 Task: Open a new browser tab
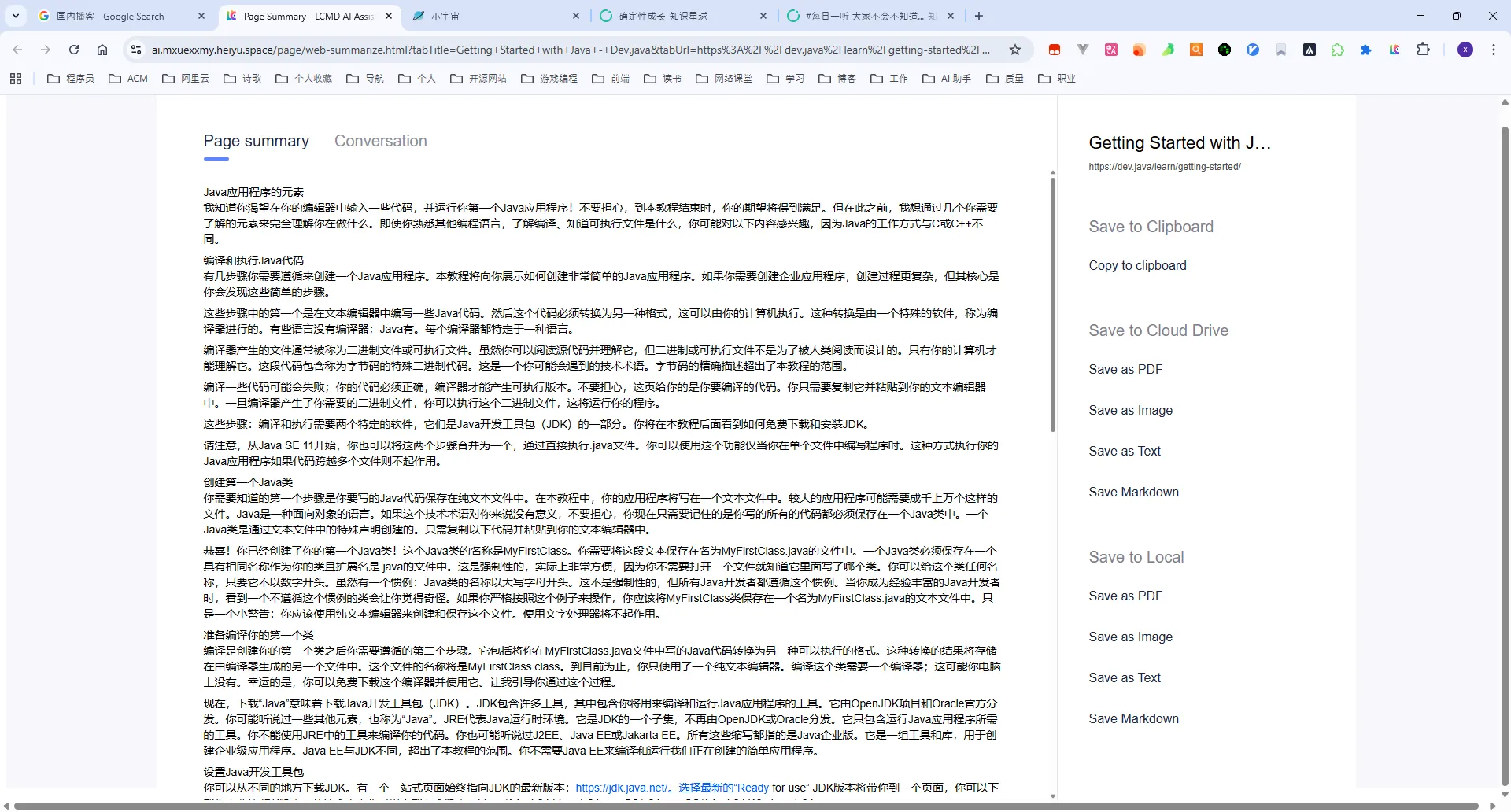point(979,16)
